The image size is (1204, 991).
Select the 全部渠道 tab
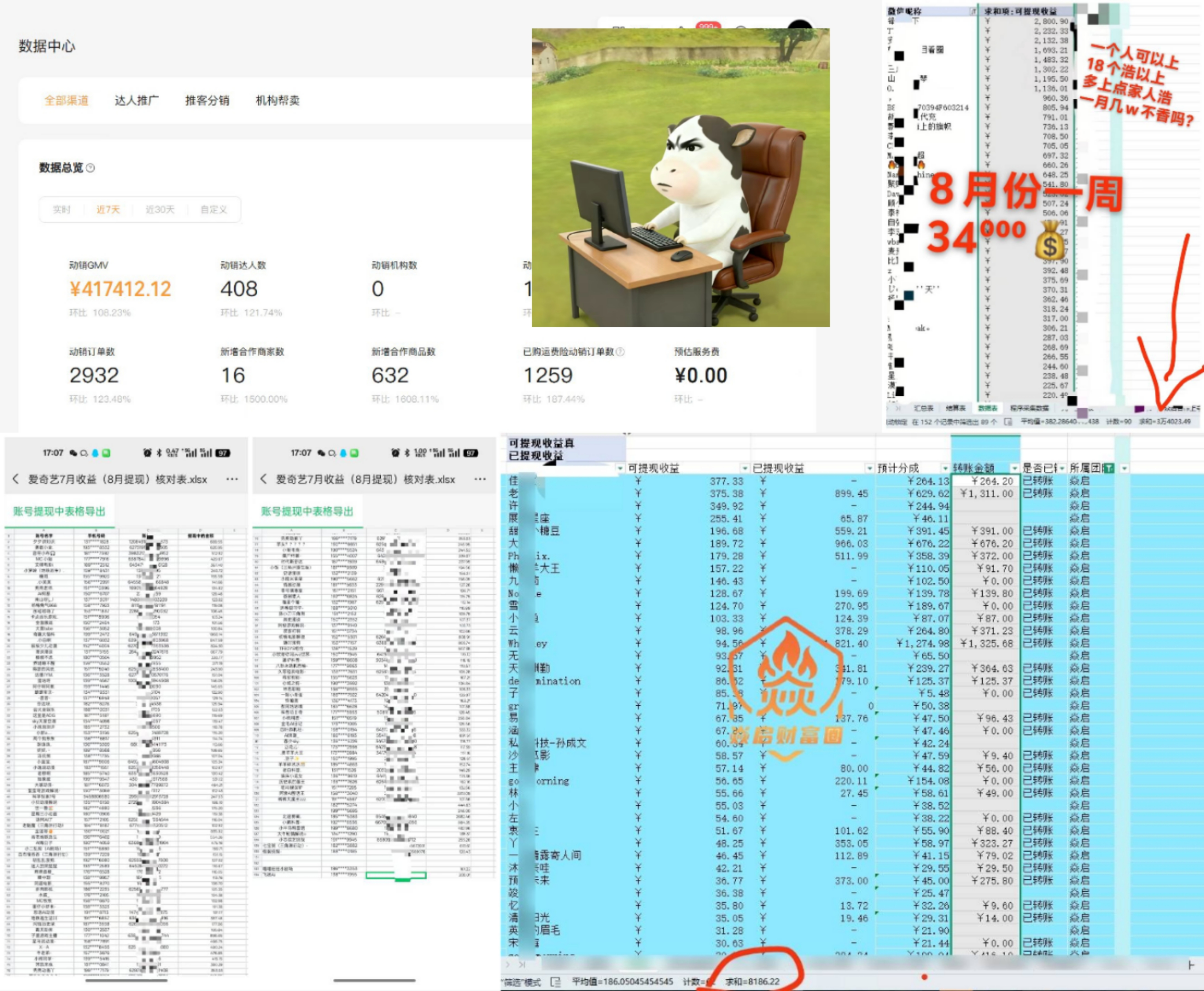pos(67,101)
